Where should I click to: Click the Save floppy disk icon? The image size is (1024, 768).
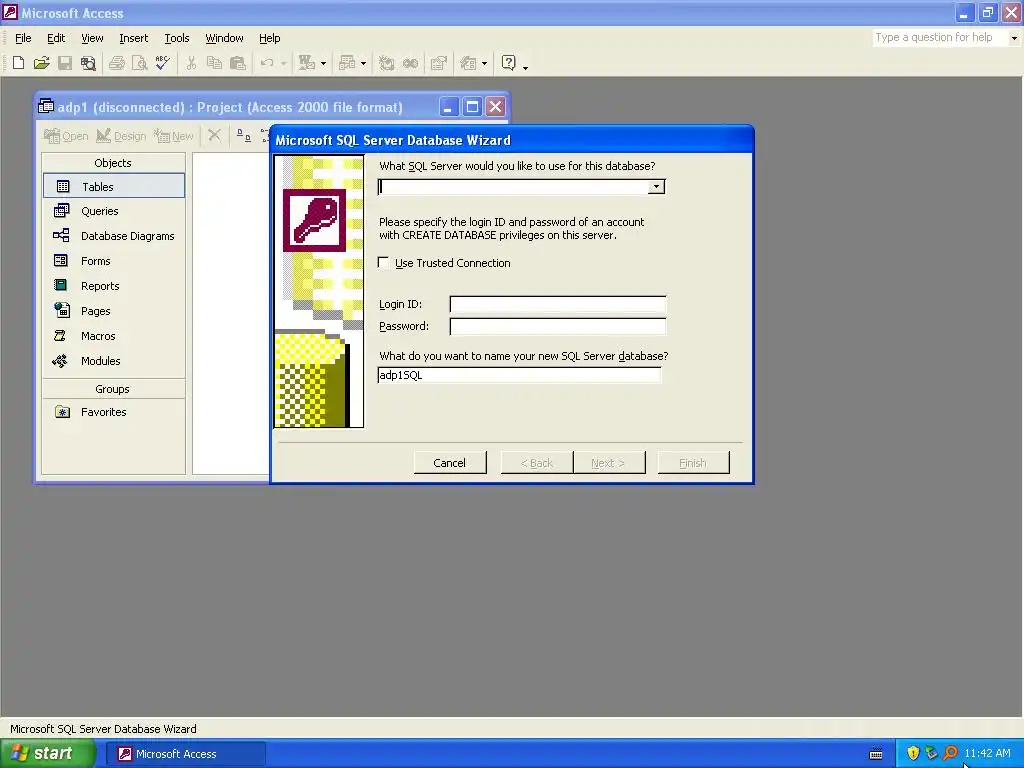coord(65,63)
